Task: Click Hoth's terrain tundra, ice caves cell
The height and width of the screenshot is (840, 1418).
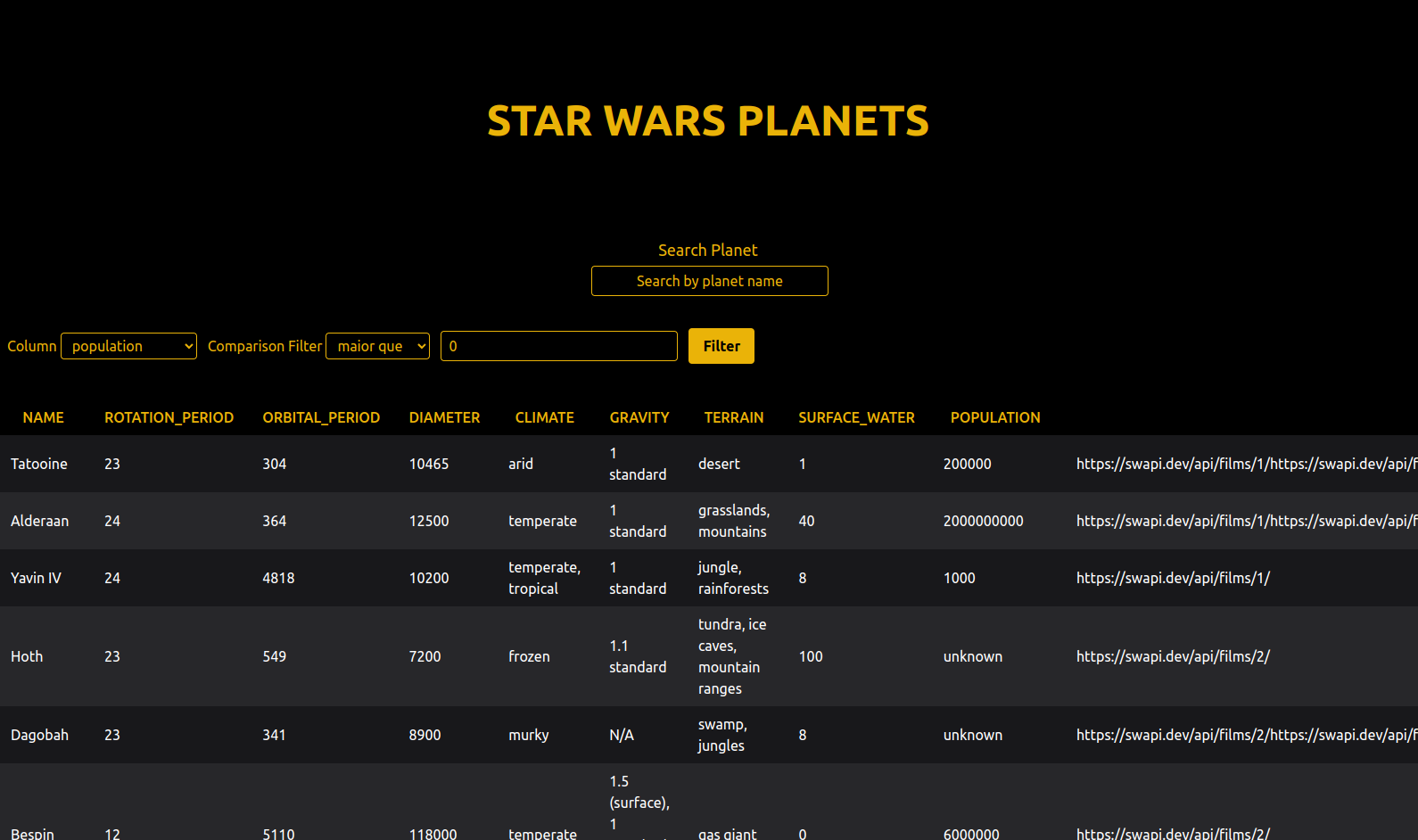Action: (x=733, y=656)
